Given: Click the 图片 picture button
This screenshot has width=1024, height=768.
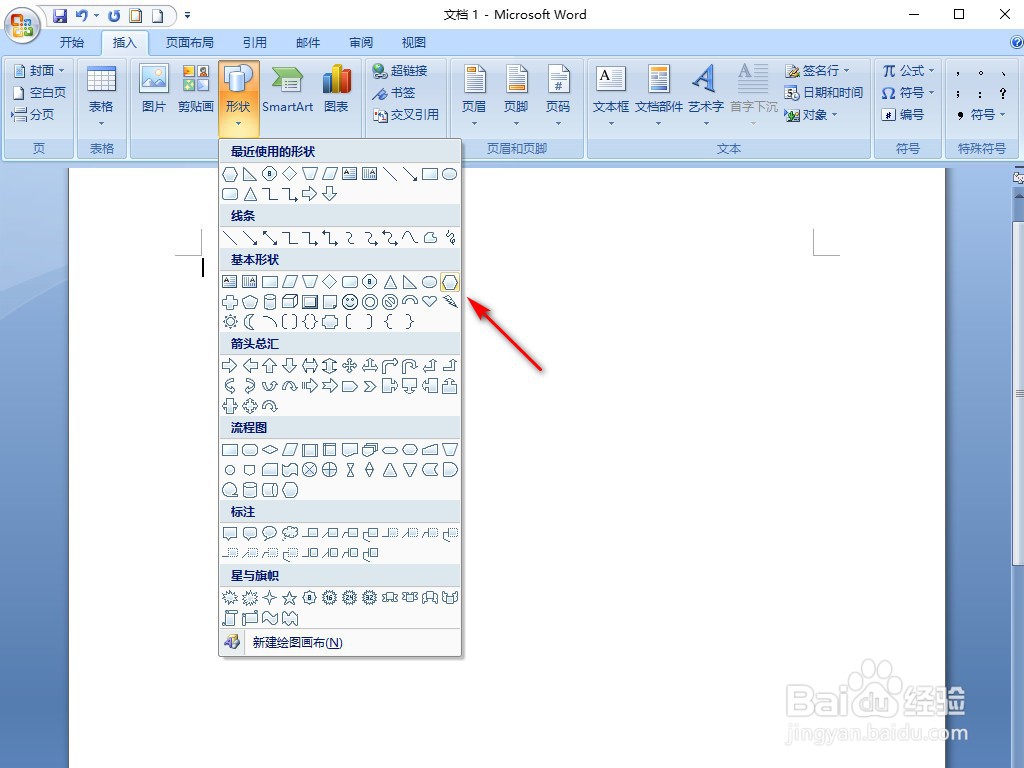Looking at the screenshot, I should coord(154,89).
